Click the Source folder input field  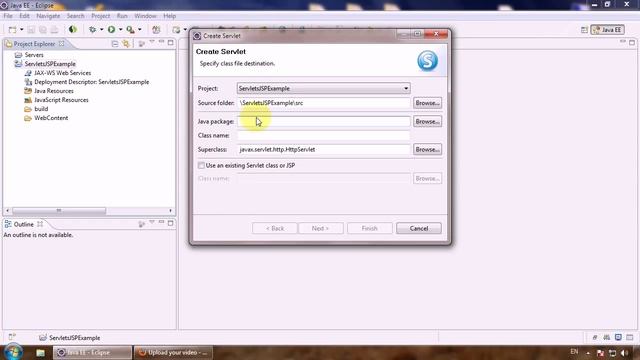(x=324, y=103)
